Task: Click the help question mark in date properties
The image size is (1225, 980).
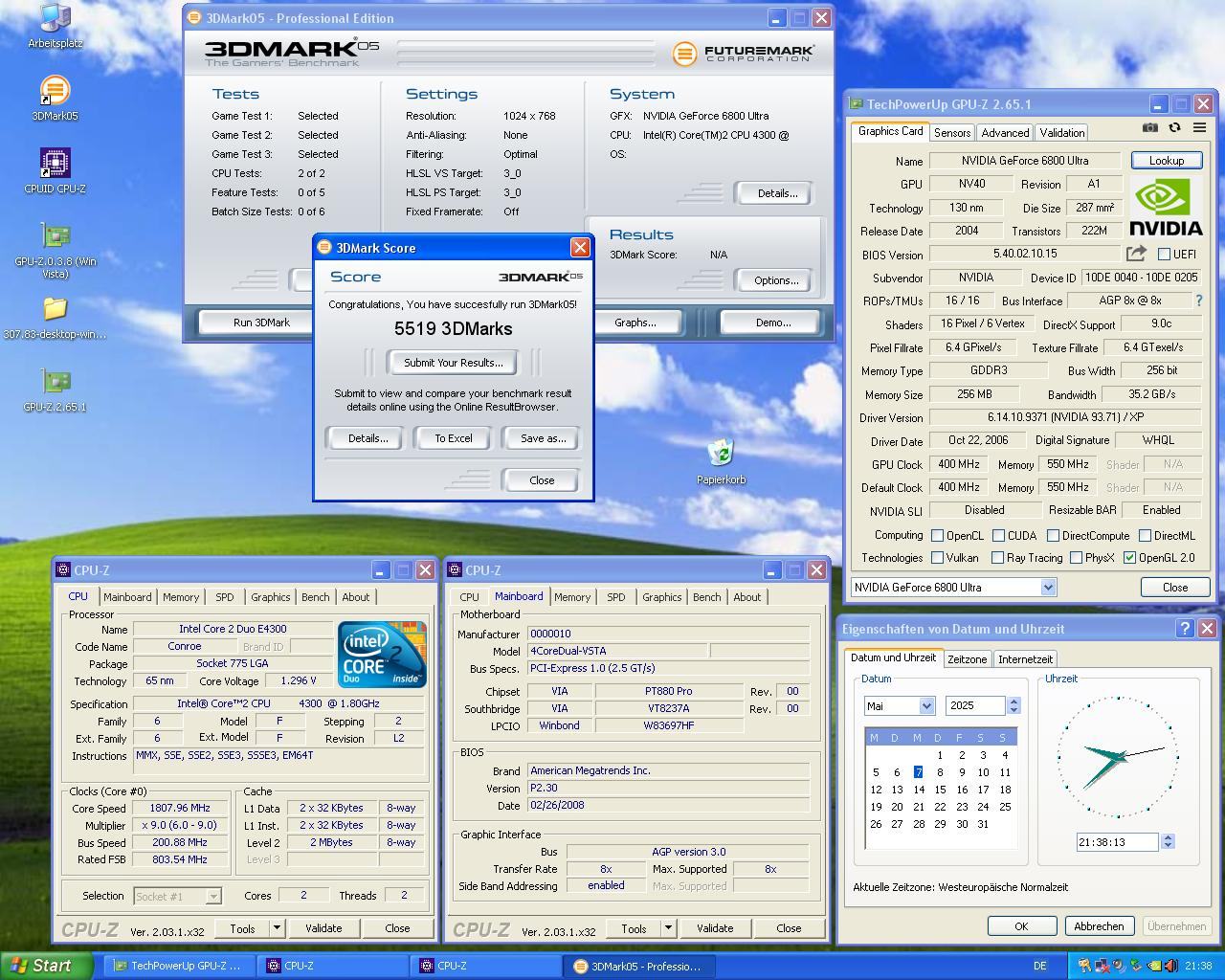Action: click(1185, 629)
